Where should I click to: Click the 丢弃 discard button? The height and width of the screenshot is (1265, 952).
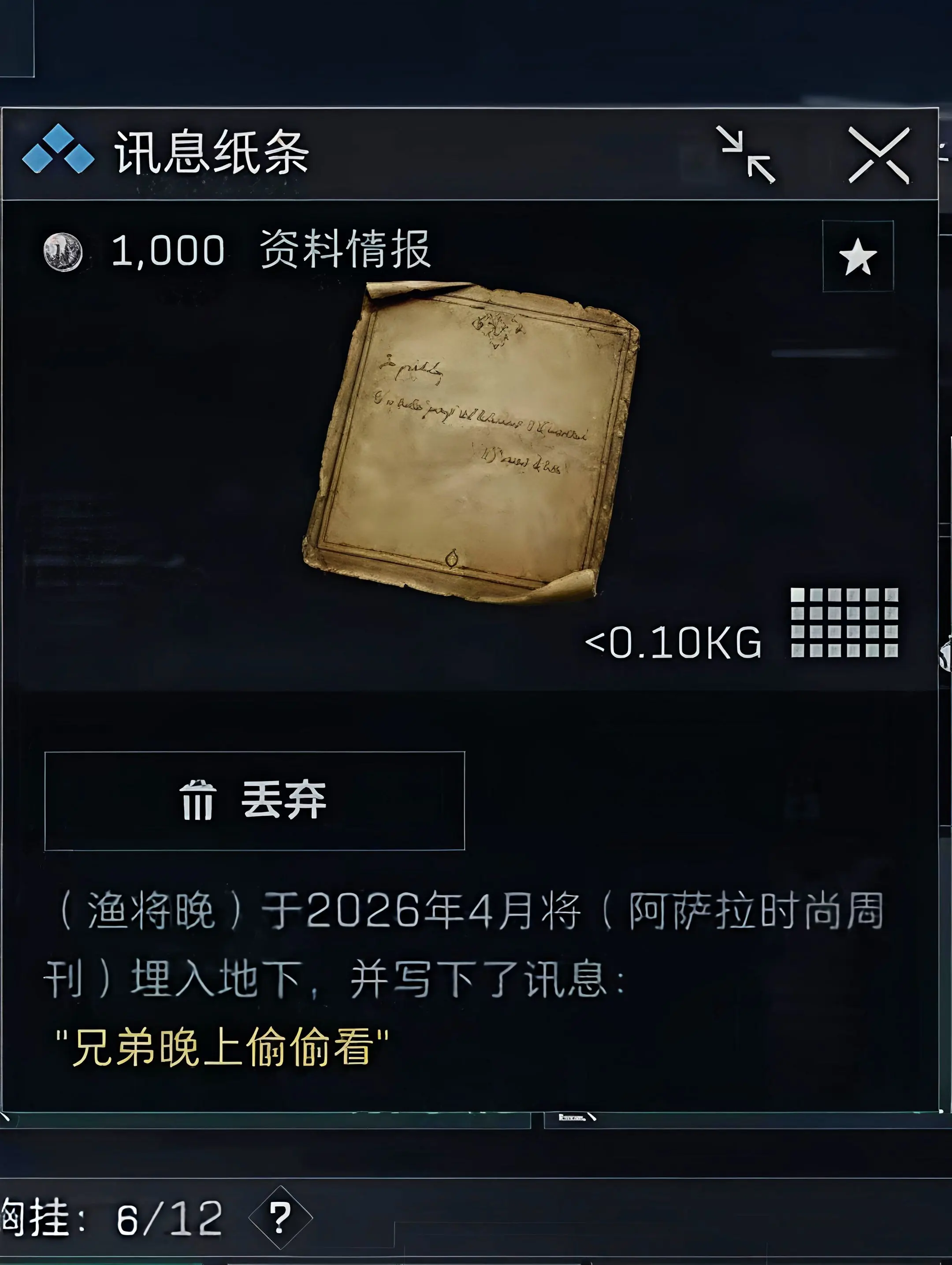click(x=254, y=800)
